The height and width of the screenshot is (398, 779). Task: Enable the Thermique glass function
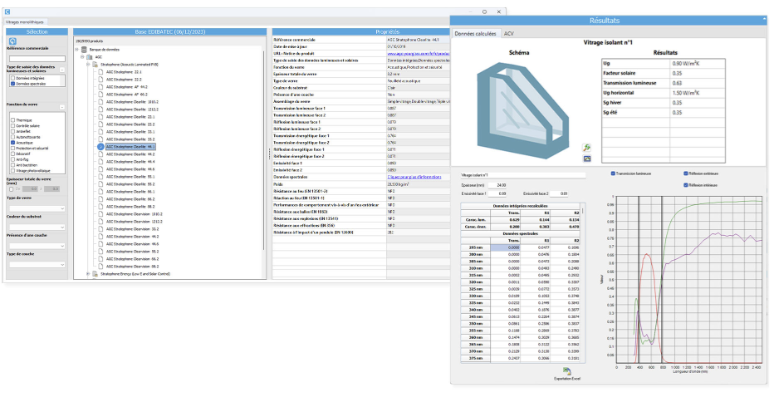point(13,120)
